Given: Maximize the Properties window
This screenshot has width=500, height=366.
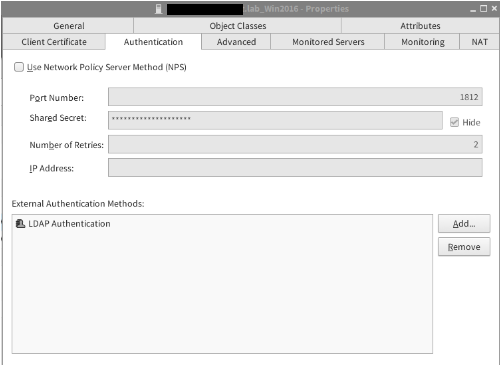Looking at the screenshot, I should (483, 9).
